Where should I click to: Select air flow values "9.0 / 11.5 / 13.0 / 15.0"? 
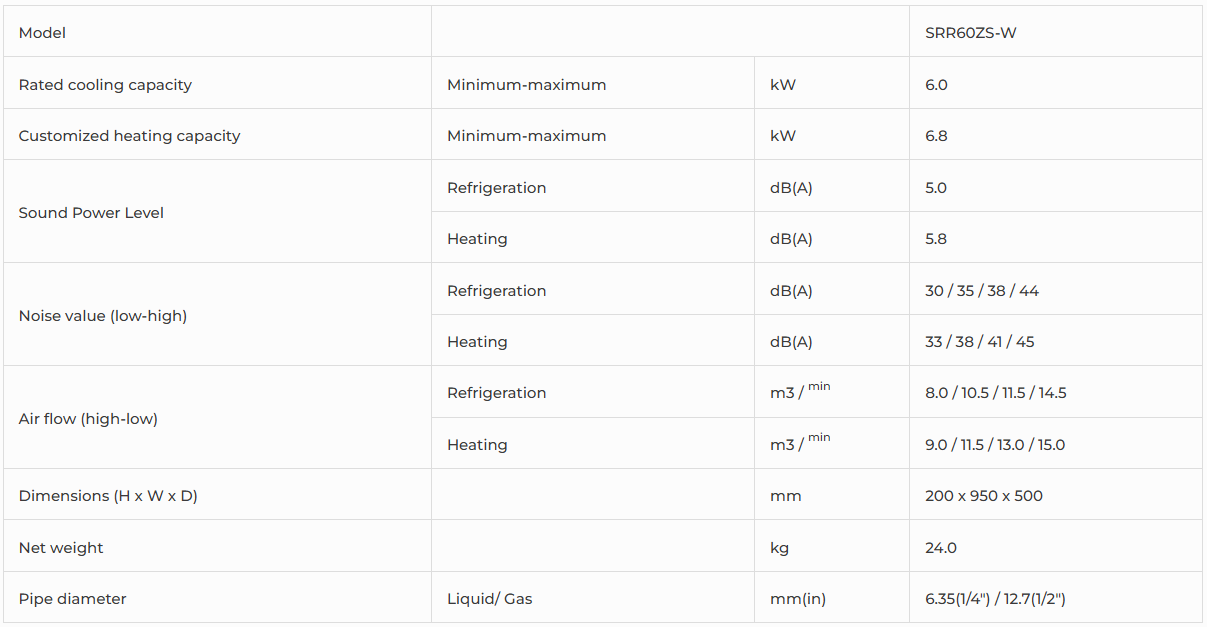tap(994, 445)
